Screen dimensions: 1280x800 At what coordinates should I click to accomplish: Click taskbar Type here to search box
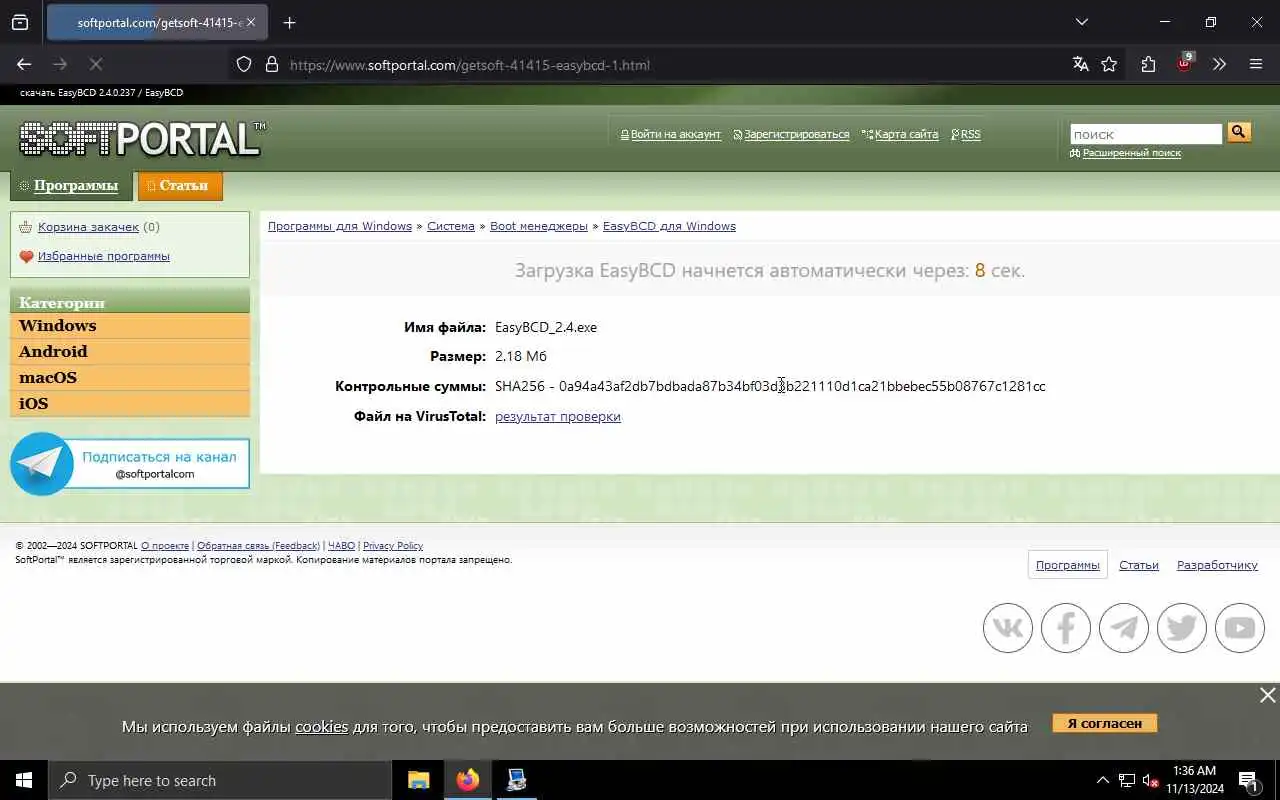220,780
